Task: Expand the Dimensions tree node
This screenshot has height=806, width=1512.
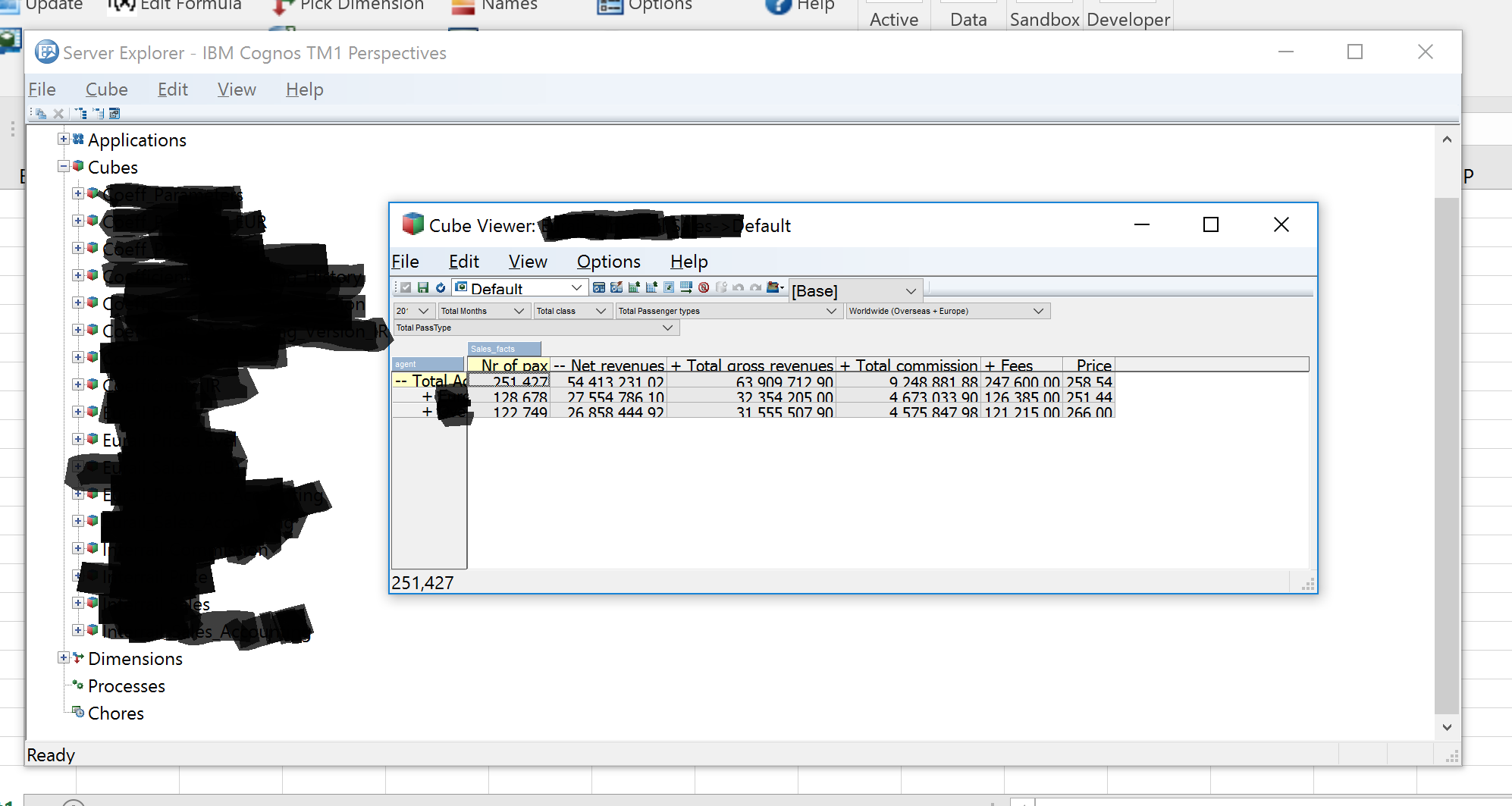Action: coord(64,657)
